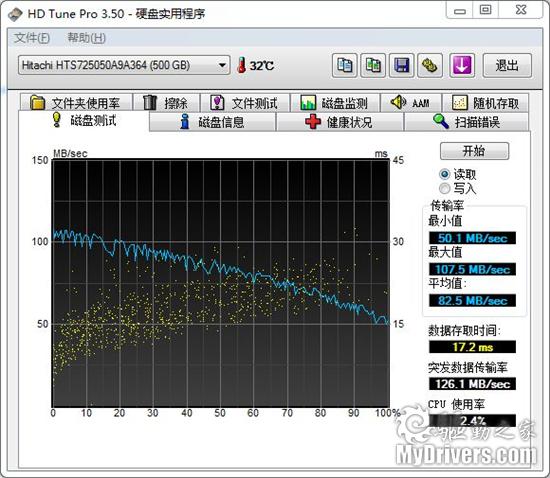Click the HD Tune app title icon
Screen dimensions: 550x478
point(15,14)
